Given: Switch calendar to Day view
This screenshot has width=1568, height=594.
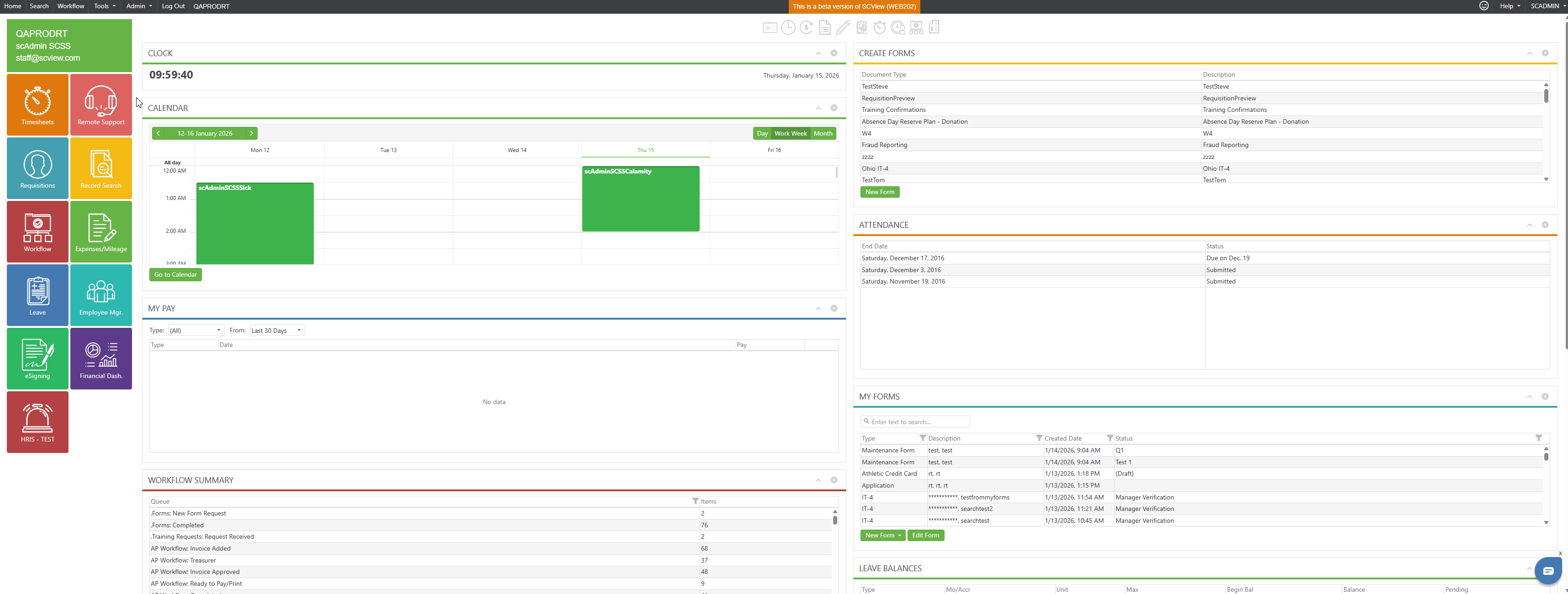Looking at the screenshot, I should tap(762, 133).
